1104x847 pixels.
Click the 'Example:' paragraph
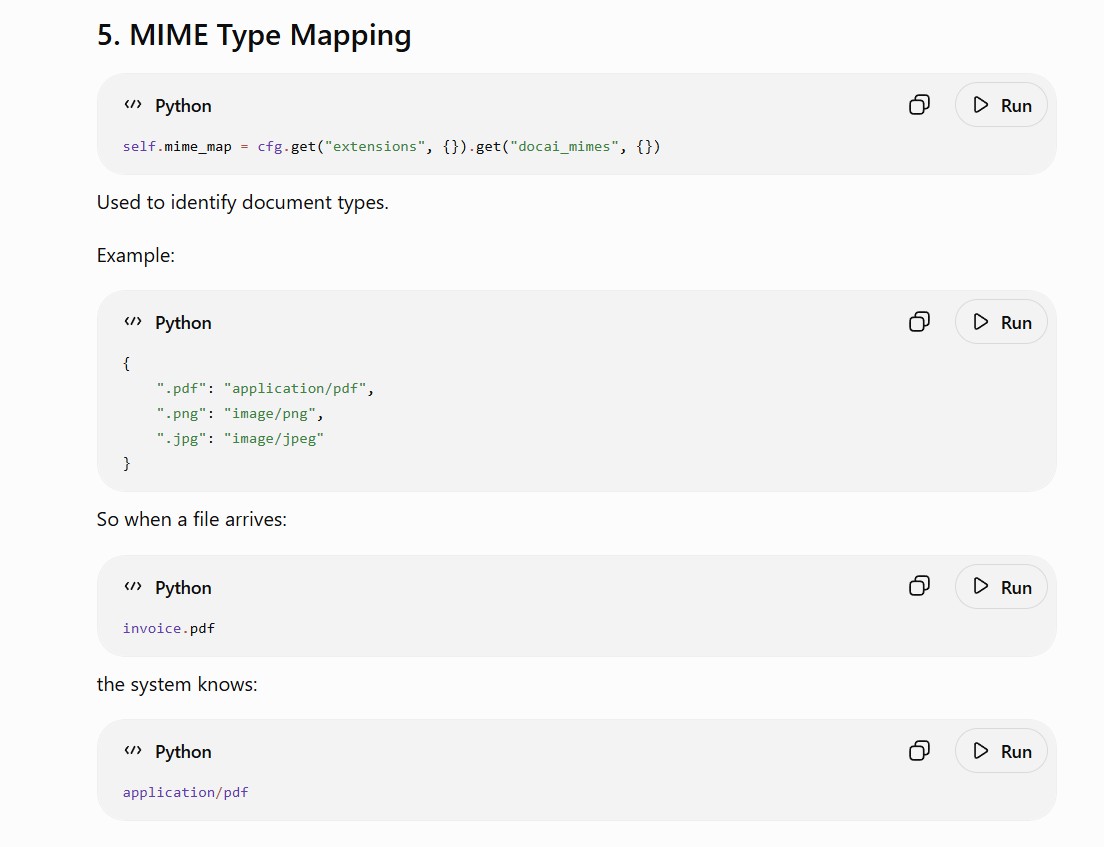coord(135,256)
